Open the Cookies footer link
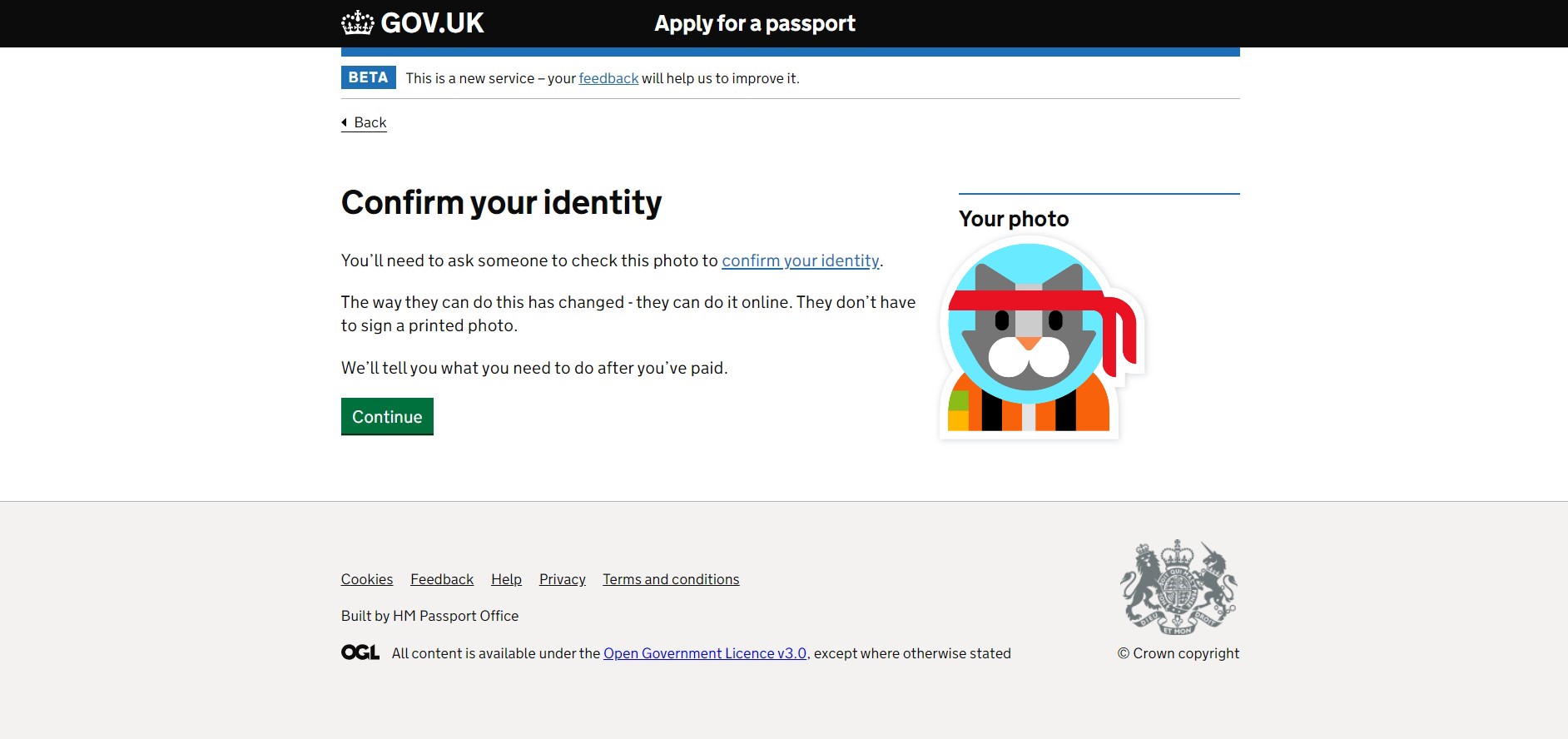The width and height of the screenshot is (1568, 739). pos(367,579)
